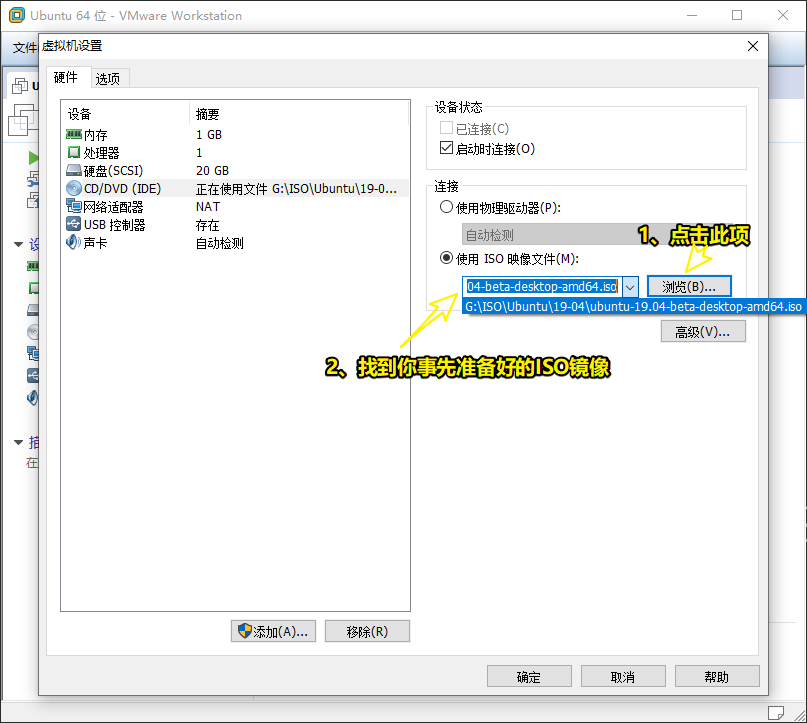Click the 添加(A)... add hardware button
Screen dimensions: 807x723
(274, 631)
